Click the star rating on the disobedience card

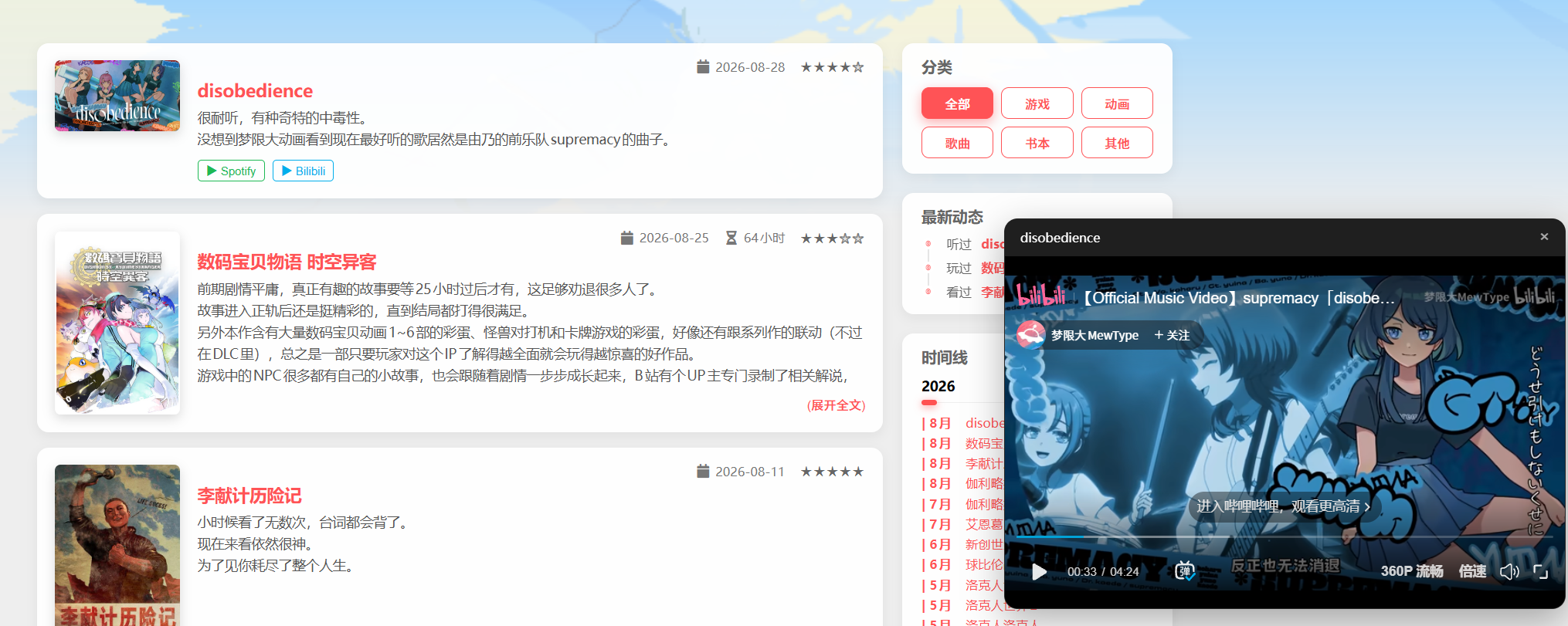tap(833, 67)
